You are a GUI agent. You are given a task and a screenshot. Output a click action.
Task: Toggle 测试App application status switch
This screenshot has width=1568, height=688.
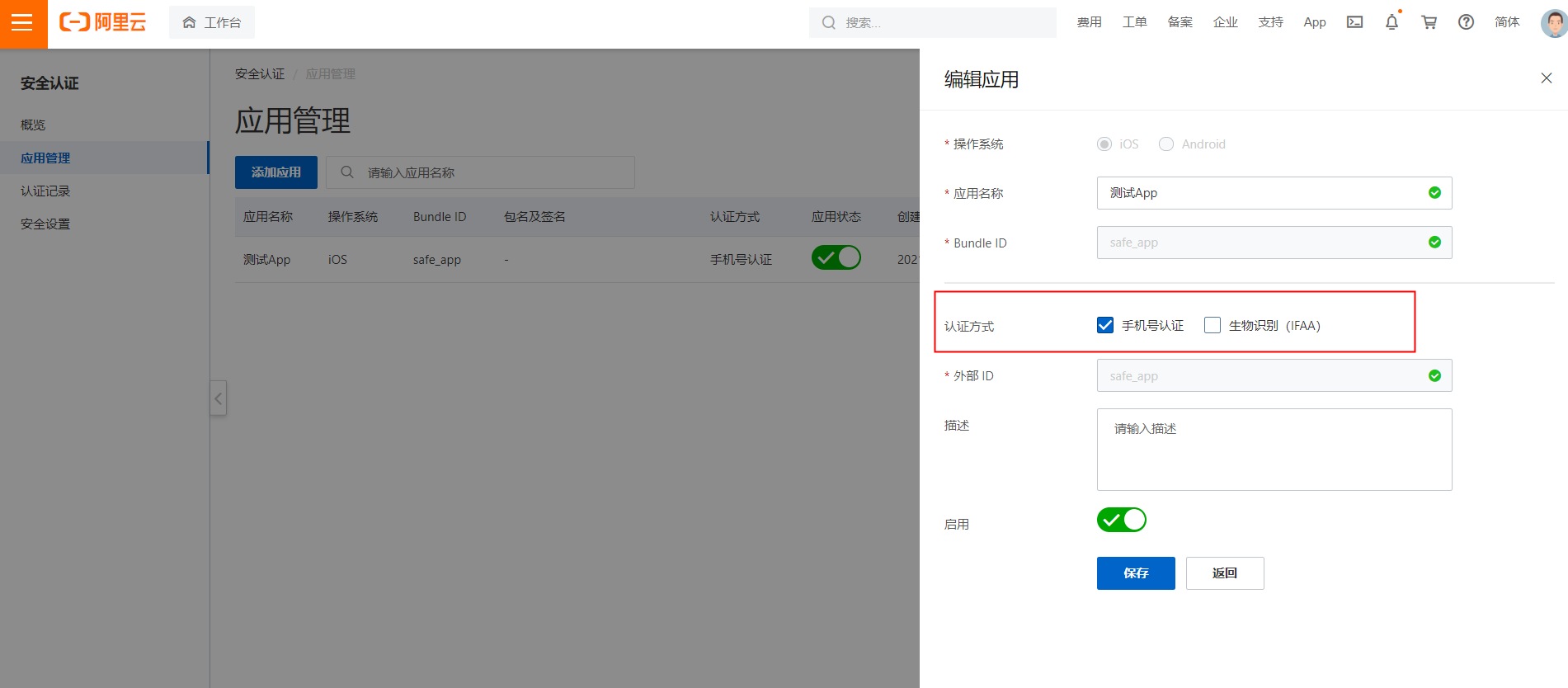836,258
